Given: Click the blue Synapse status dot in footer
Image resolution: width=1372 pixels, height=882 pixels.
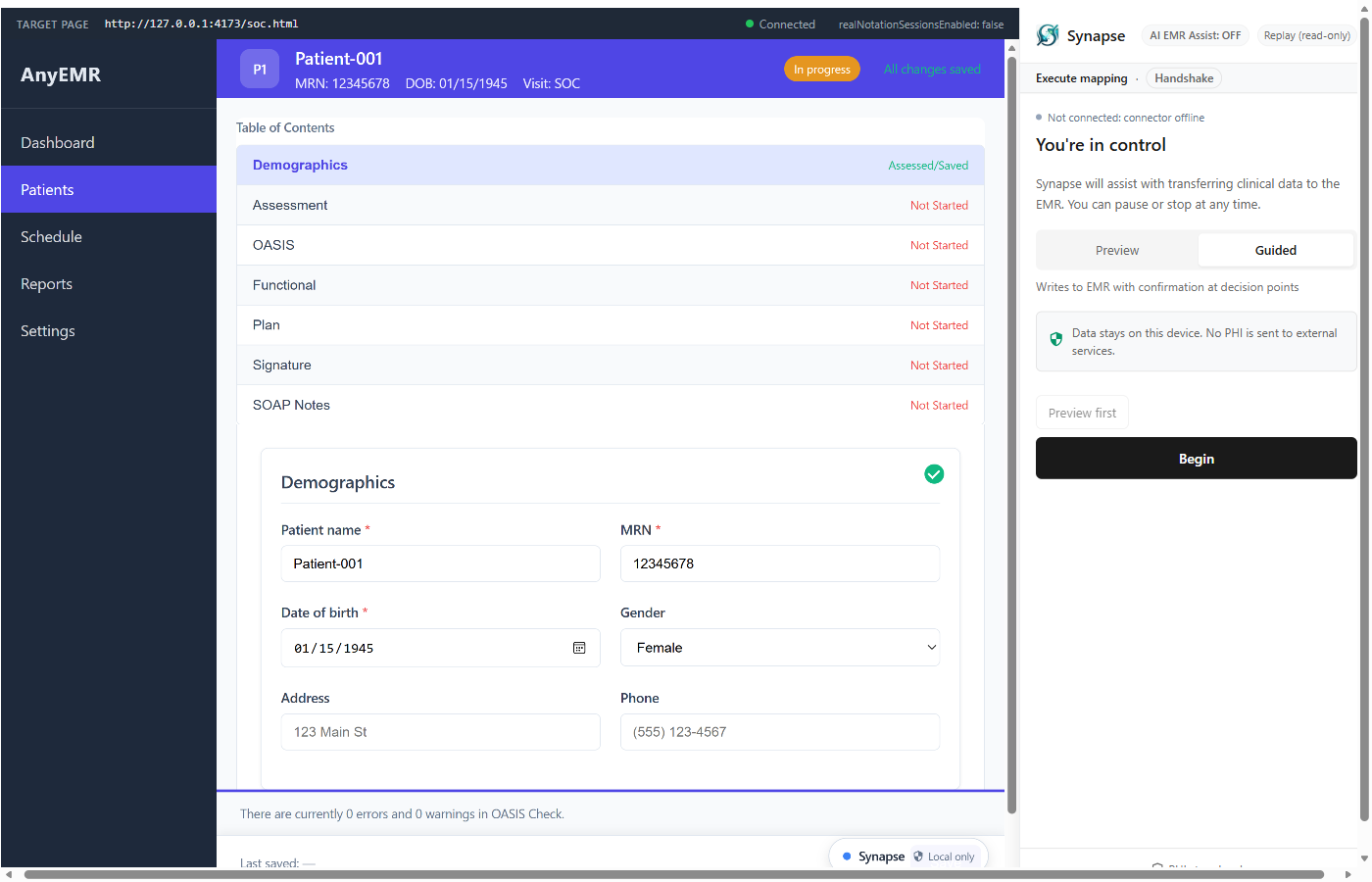Looking at the screenshot, I should tap(846, 856).
